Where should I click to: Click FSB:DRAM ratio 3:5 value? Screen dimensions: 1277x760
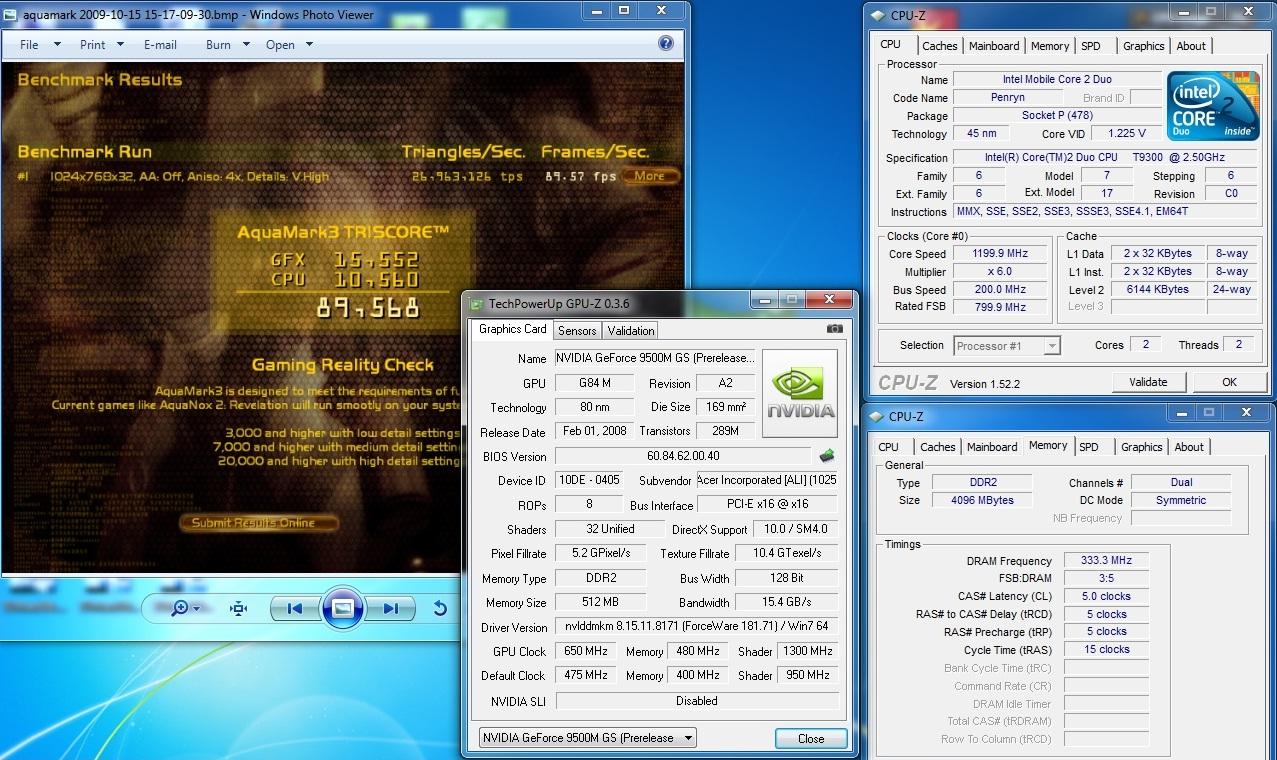click(x=1106, y=578)
